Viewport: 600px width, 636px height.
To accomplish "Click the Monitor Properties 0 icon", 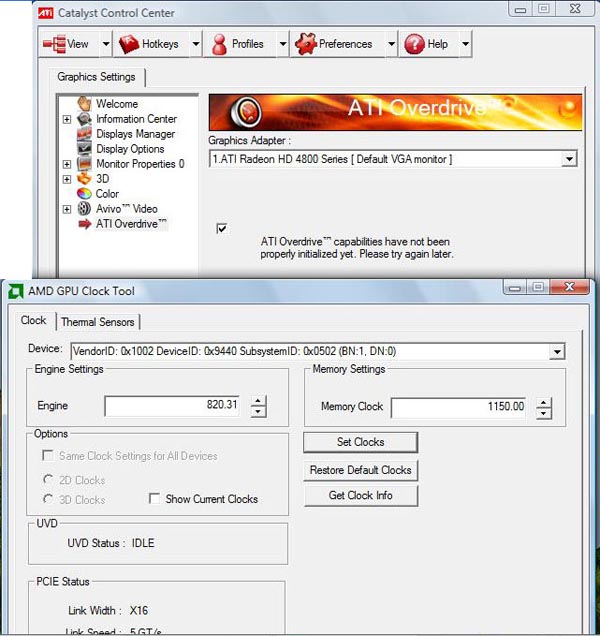I will coord(84,164).
